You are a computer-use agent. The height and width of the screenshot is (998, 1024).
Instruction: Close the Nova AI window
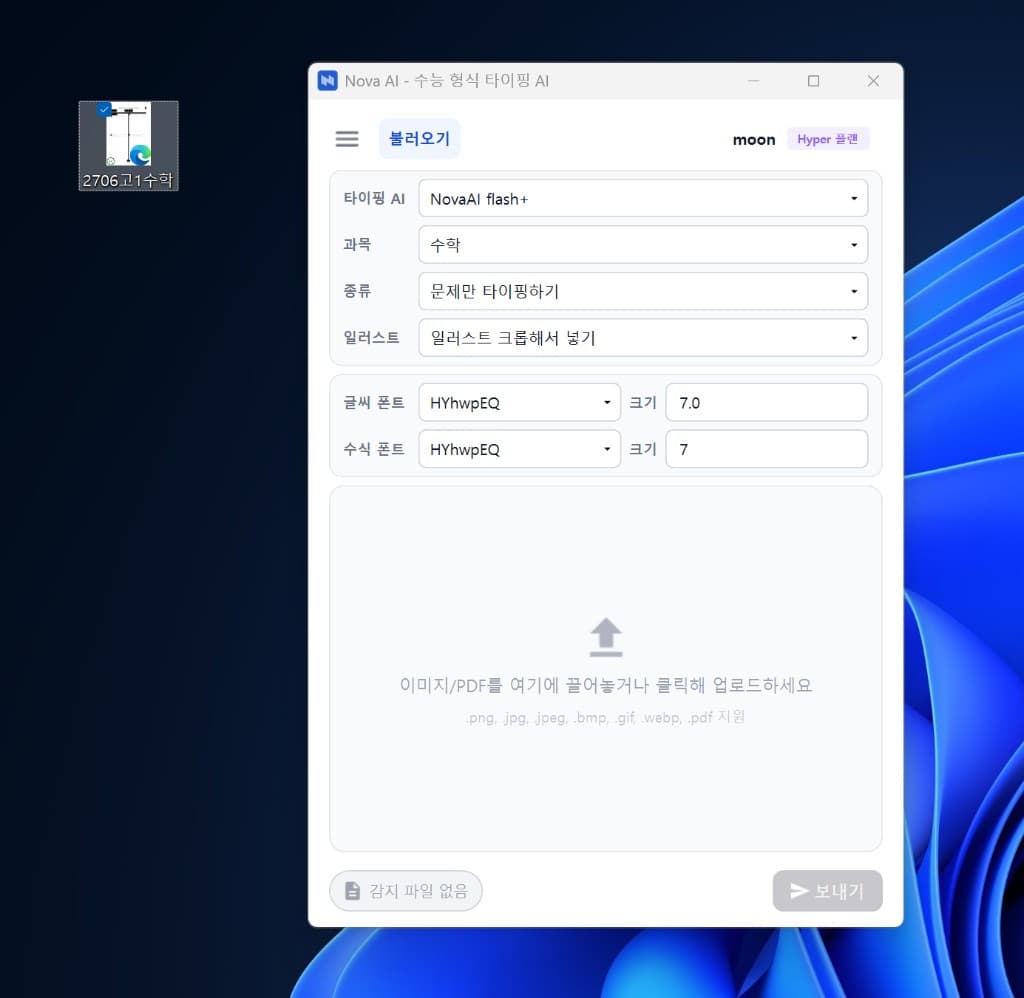pyautogui.click(x=873, y=81)
